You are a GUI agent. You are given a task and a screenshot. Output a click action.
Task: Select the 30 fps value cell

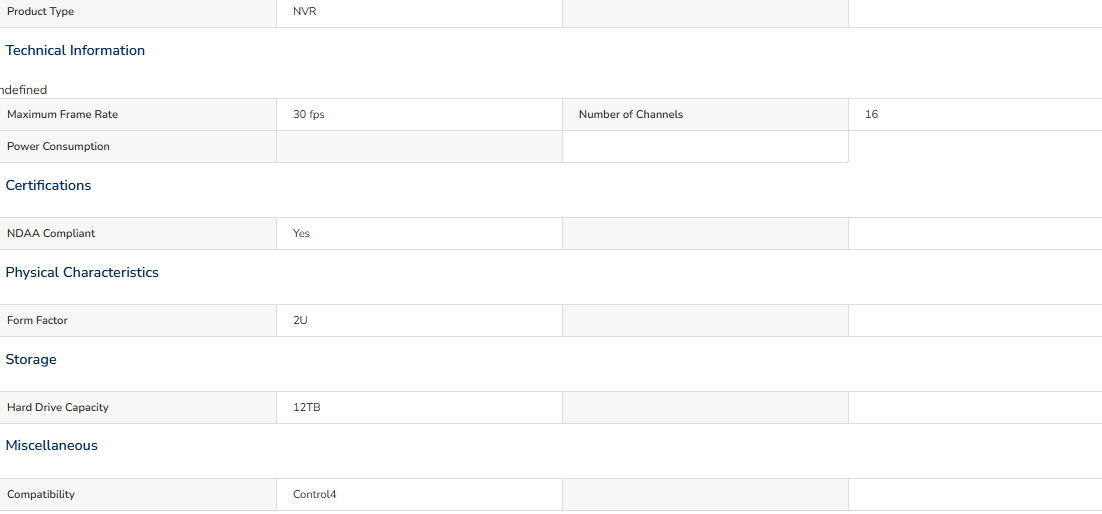click(x=420, y=115)
